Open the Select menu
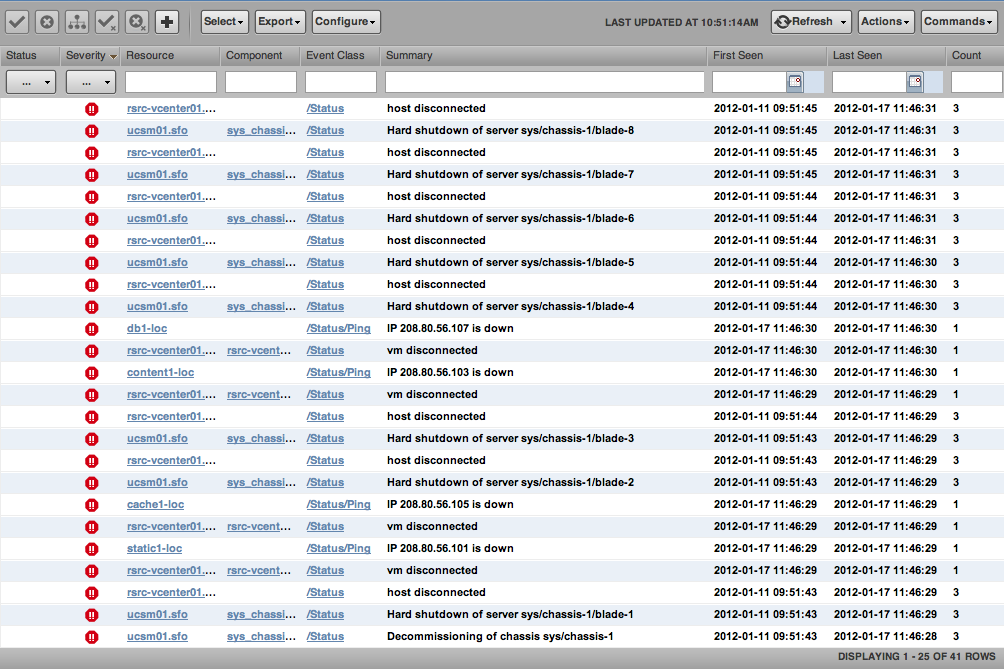 224,21
